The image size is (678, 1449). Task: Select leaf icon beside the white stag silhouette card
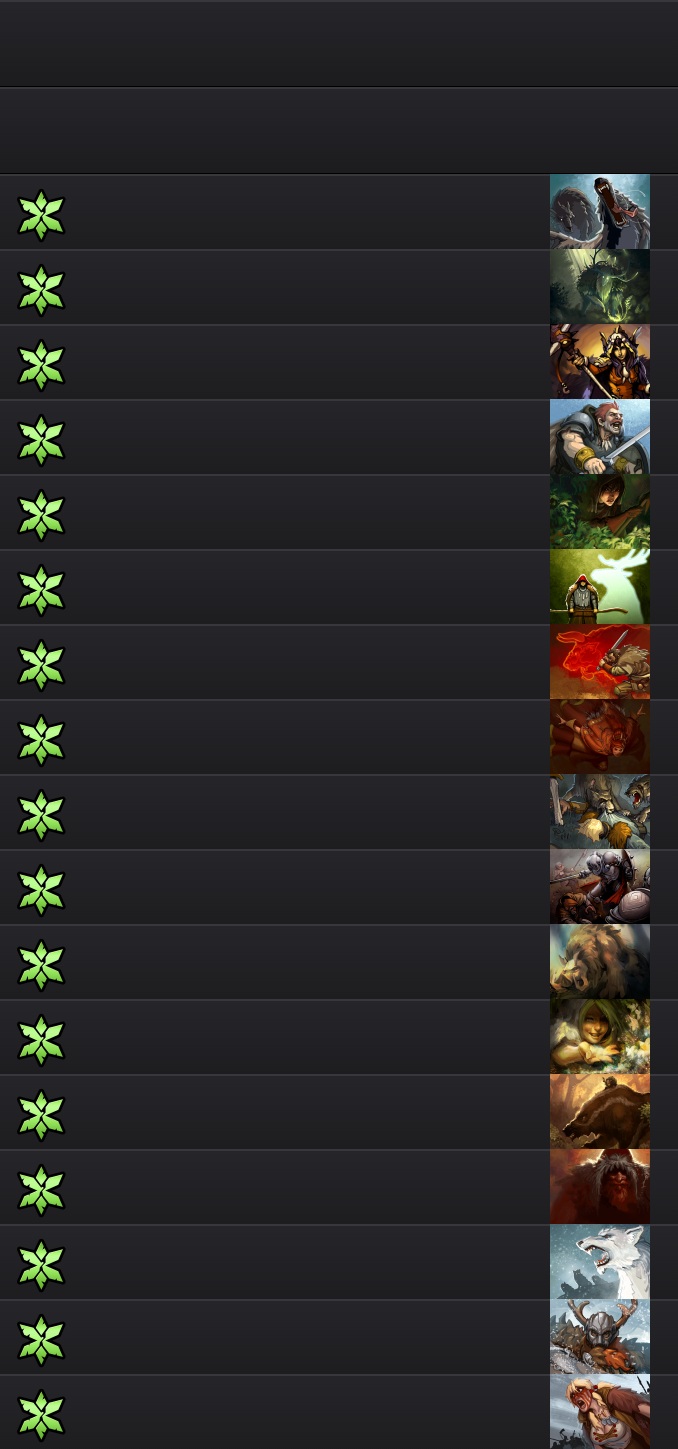[41, 590]
